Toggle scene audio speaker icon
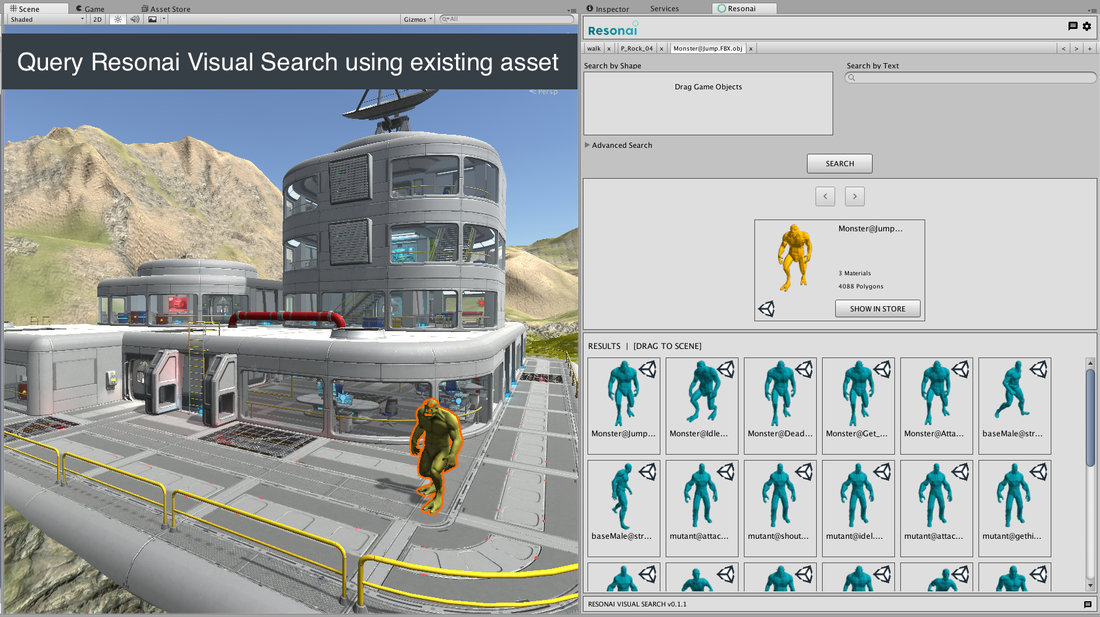This screenshot has width=1100, height=617. (x=135, y=19)
